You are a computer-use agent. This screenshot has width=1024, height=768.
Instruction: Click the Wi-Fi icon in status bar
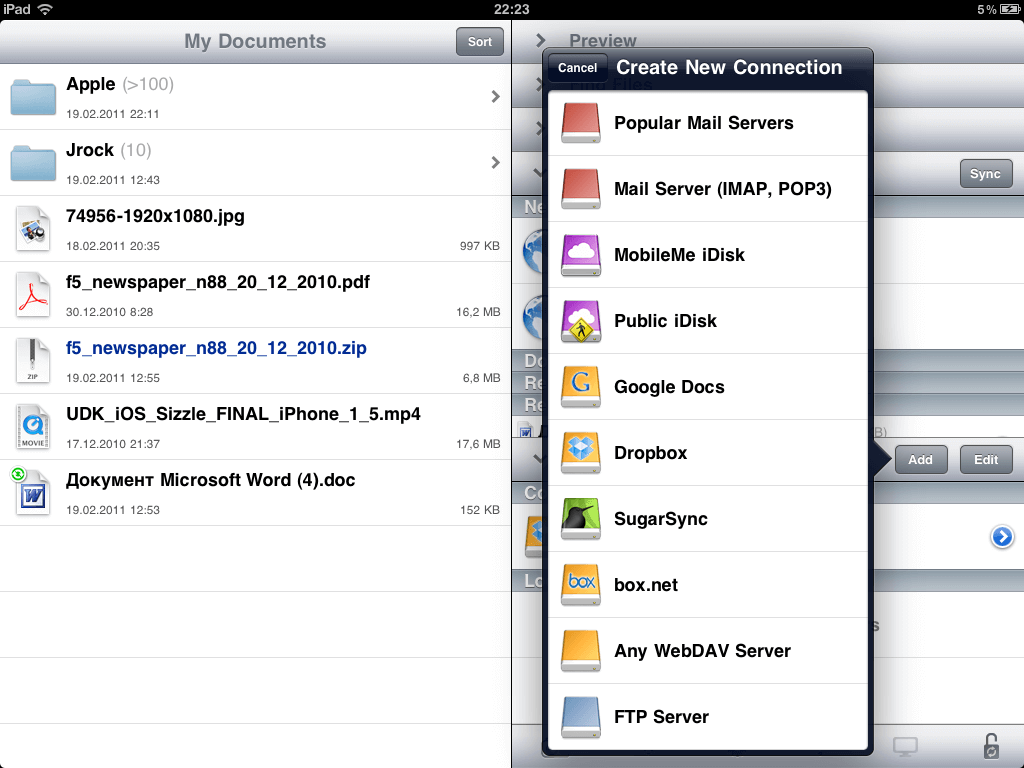click(x=45, y=9)
